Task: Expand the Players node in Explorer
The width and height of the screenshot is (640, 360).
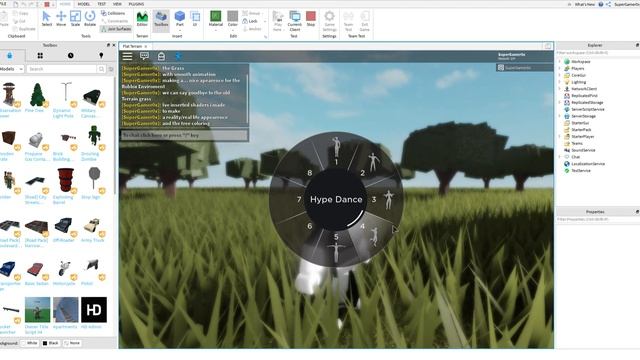Action: point(560,69)
